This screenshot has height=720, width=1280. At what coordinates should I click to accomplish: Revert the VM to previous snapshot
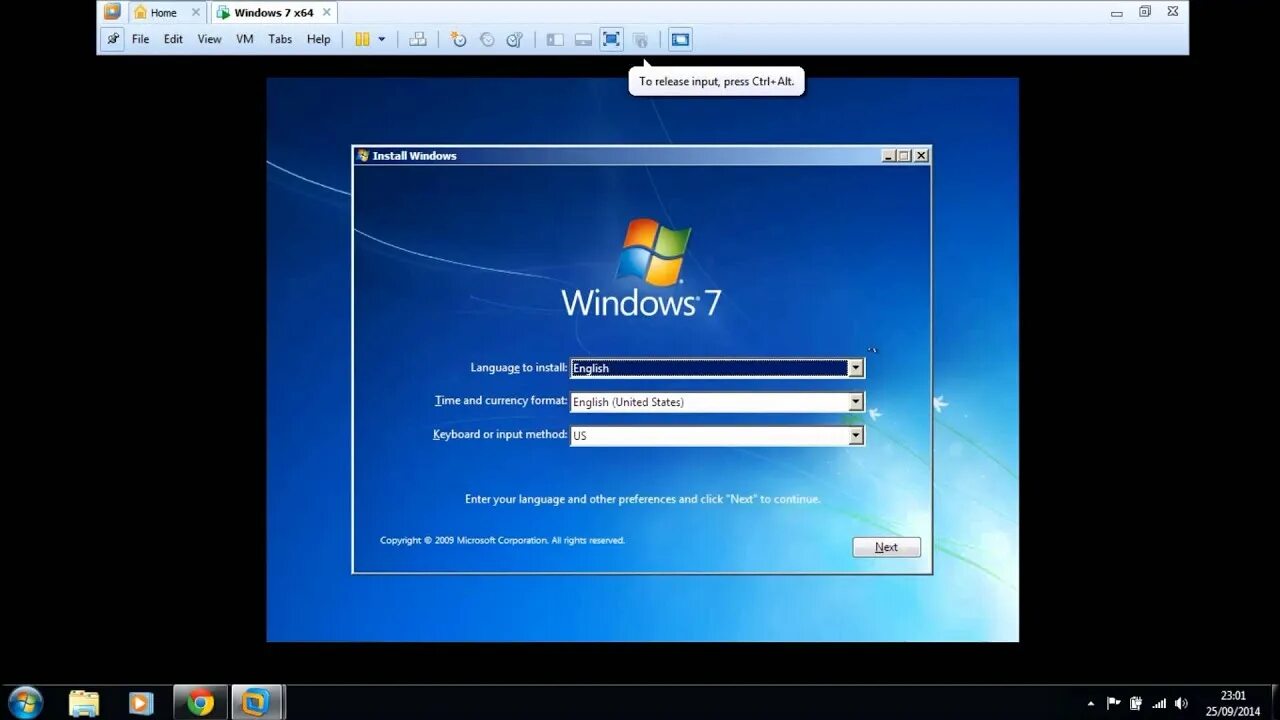[x=487, y=39]
